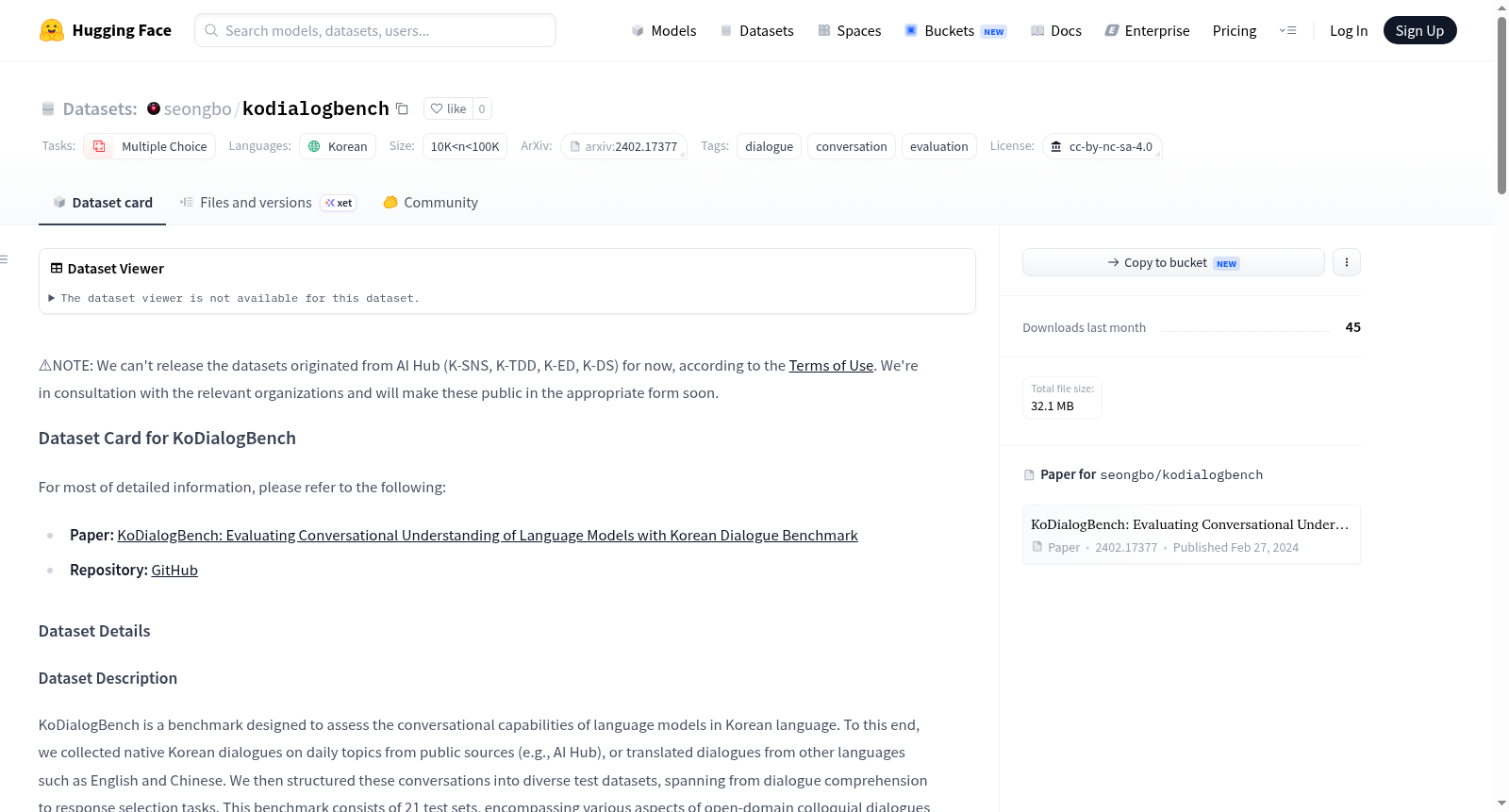Expand the more navigation options dropdown

tap(1287, 30)
